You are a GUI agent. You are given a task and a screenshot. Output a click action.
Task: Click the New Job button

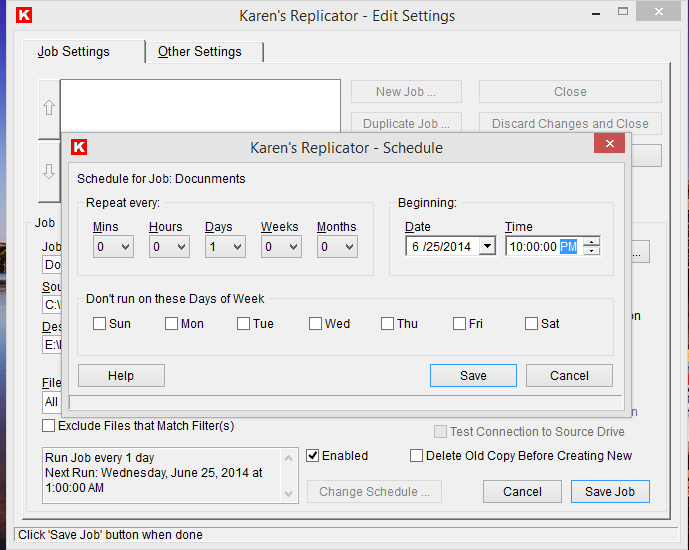tap(406, 91)
